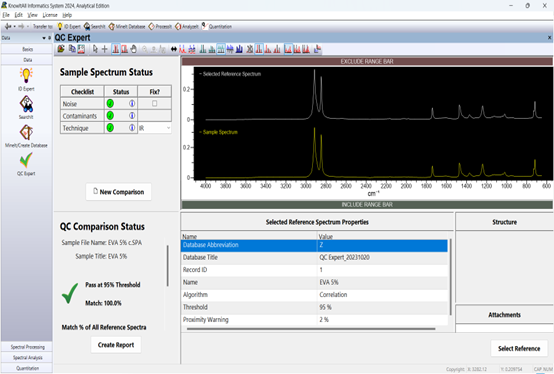Select the Data sidebar section
This screenshot has height=374, width=554.
[27, 60]
